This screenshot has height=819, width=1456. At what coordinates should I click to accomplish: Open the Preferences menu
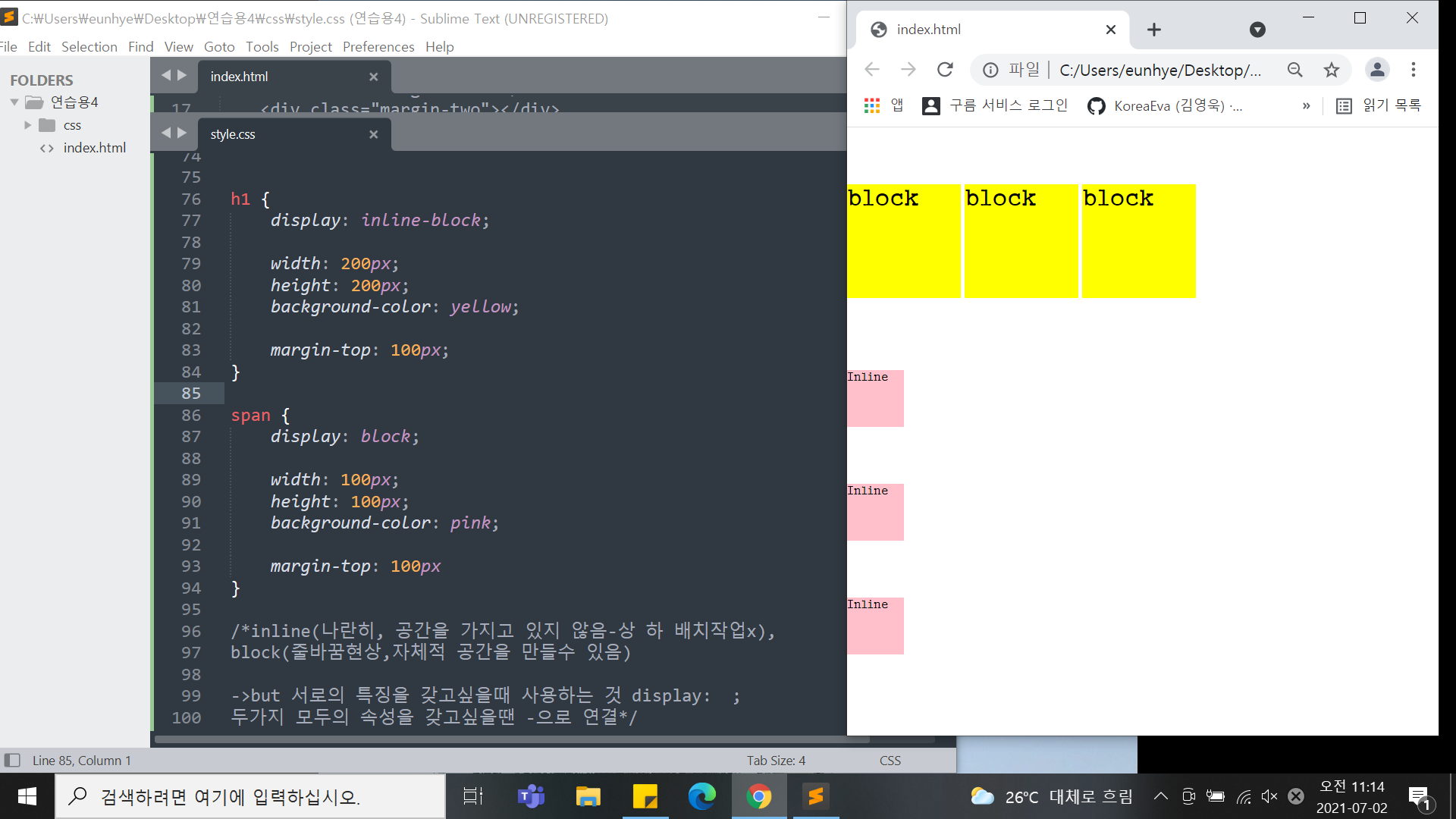point(378,46)
